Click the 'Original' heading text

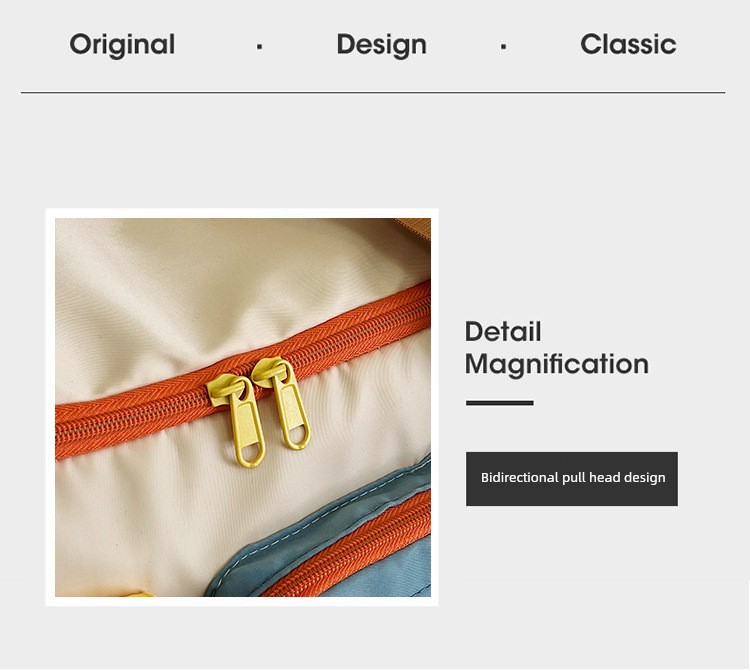pos(122,45)
